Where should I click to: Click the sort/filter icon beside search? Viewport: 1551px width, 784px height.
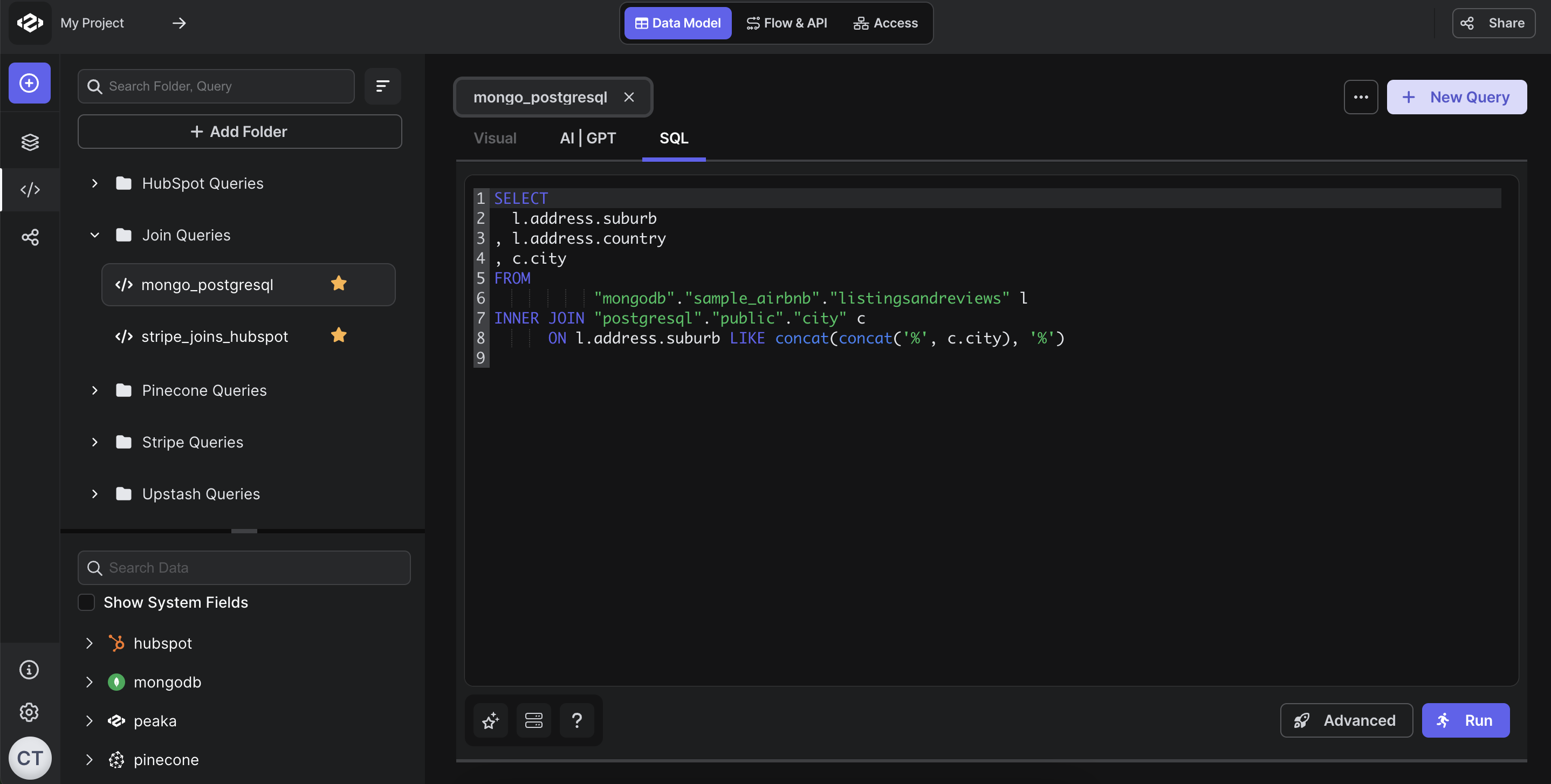tap(382, 86)
